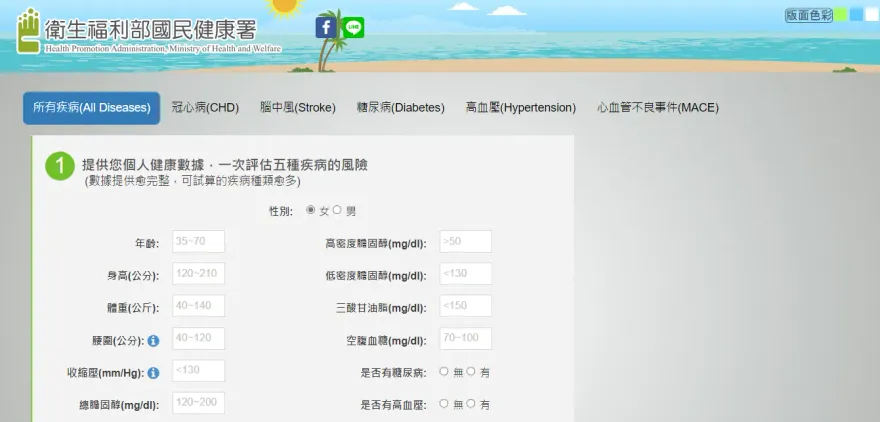
Task: Click the 空腹血糖 input box
Action: tap(465, 339)
